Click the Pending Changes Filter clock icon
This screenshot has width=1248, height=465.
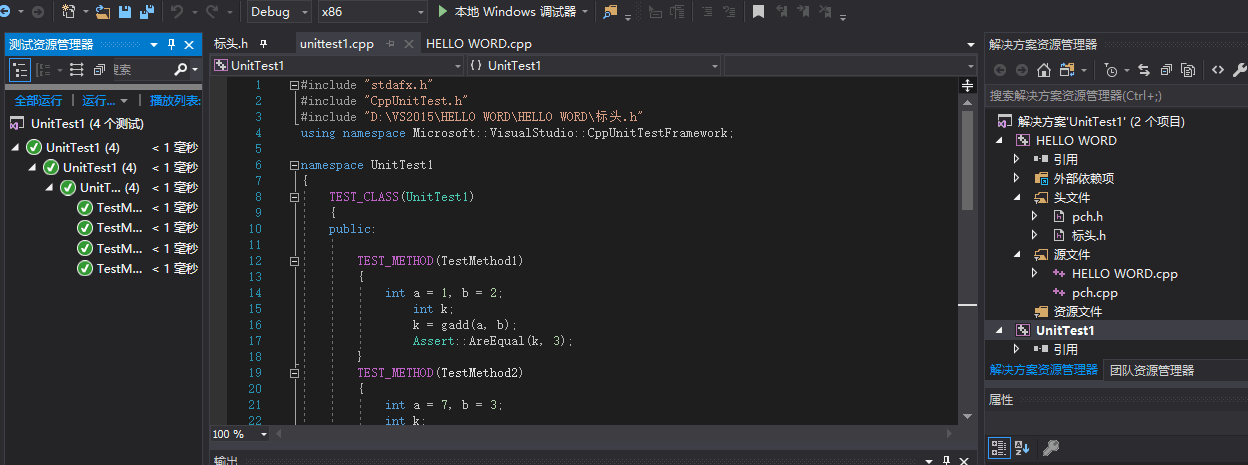pyautogui.click(x=1111, y=70)
